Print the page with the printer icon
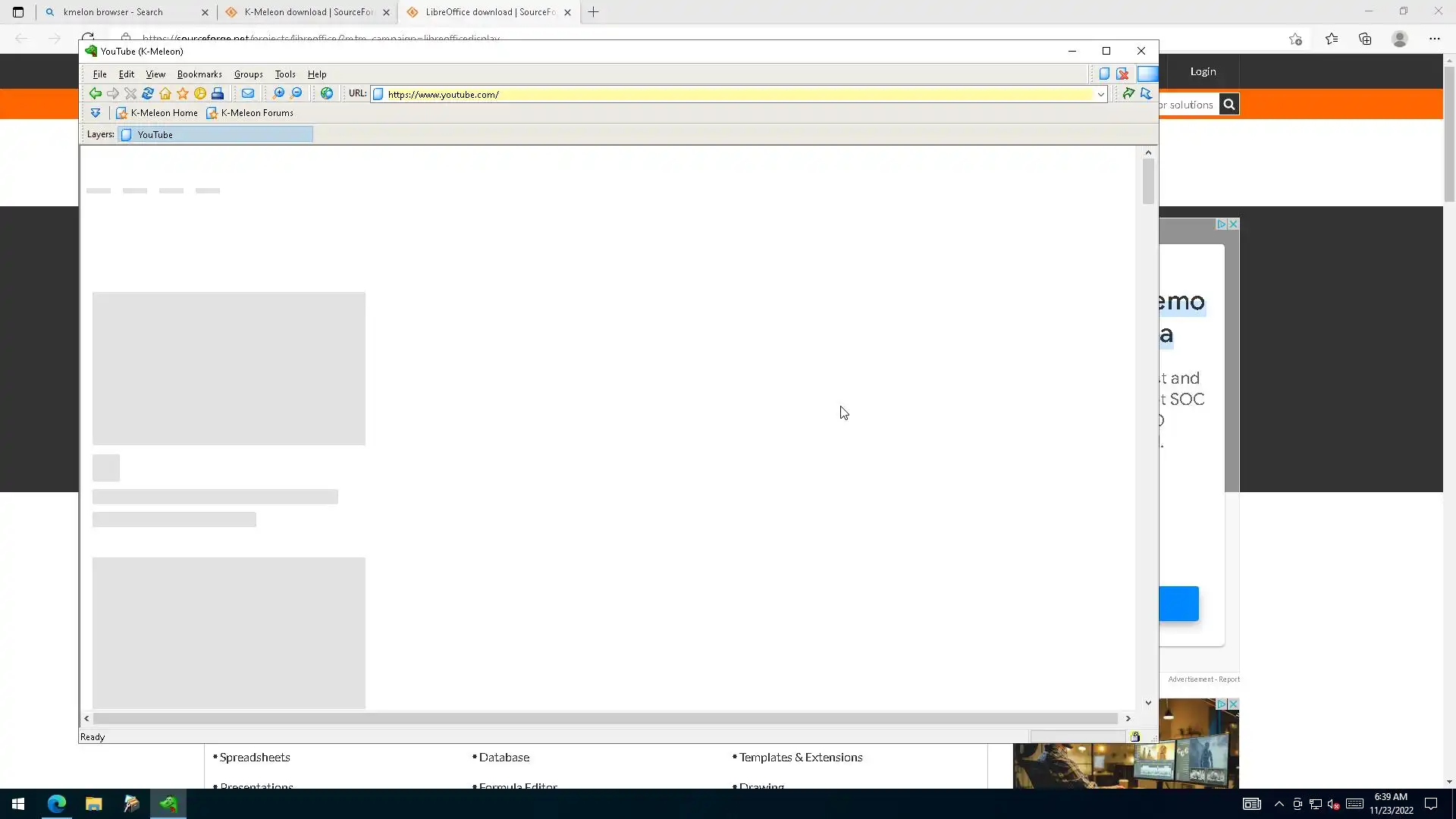Screen dimensions: 1456x819 pos(218,93)
